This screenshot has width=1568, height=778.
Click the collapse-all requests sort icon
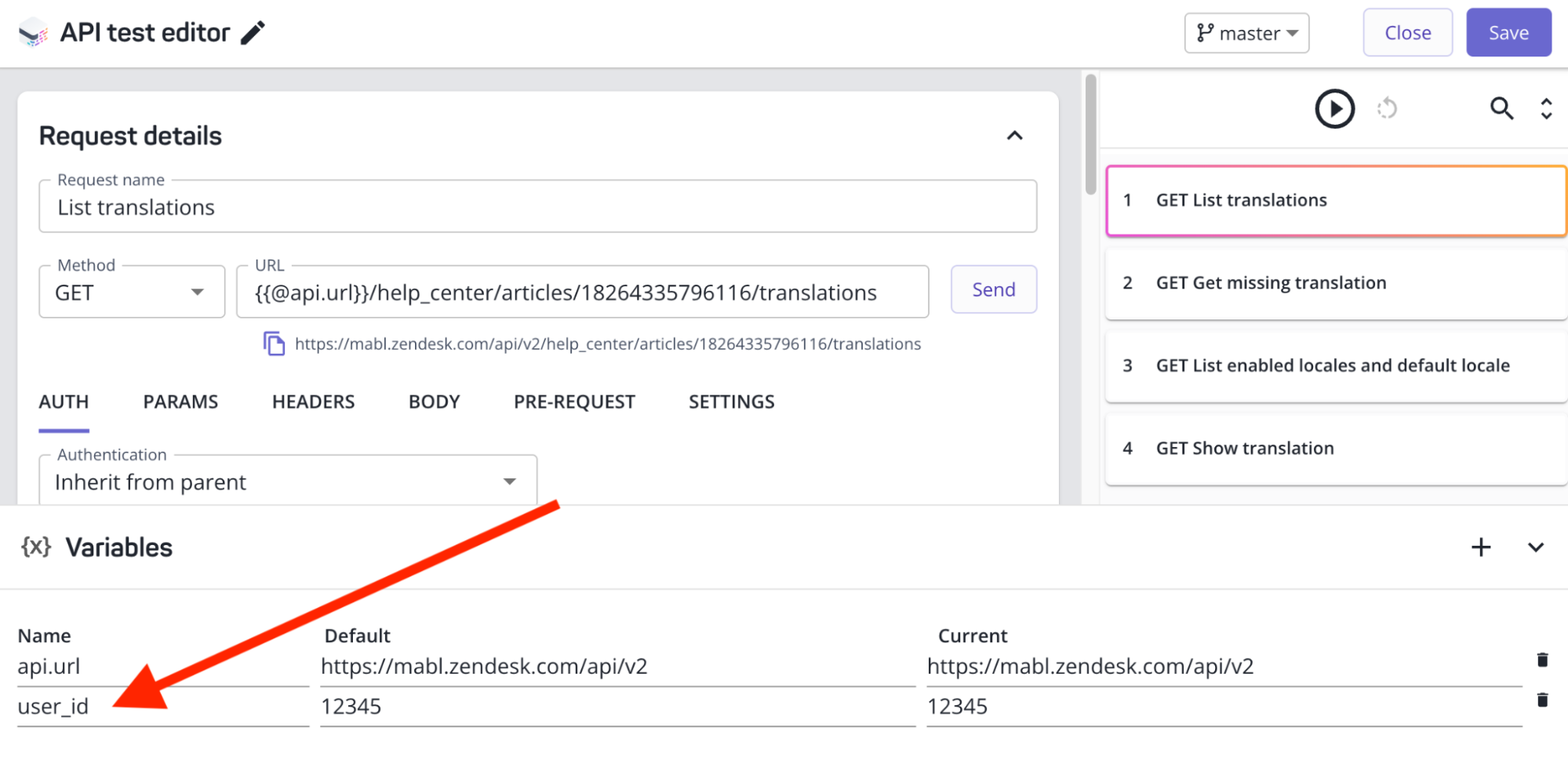tap(1544, 108)
